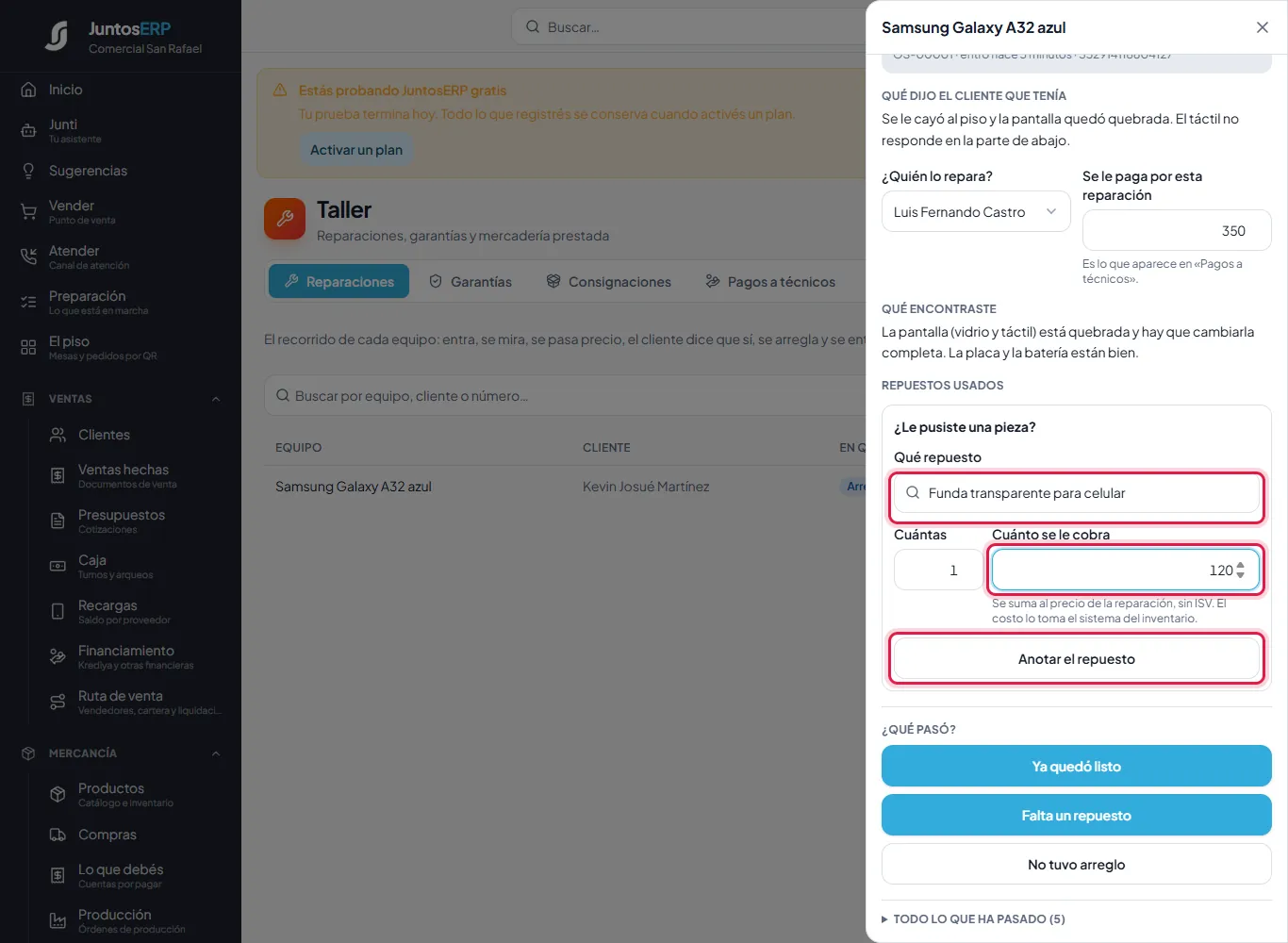Click the Anotar el repuesto button
The width and height of the screenshot is (1288, 943).
[1077, 659]
